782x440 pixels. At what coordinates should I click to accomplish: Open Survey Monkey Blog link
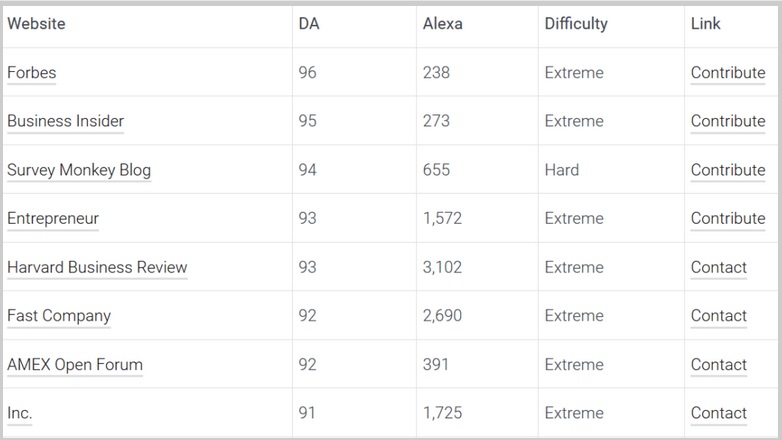tap(79, 170)
